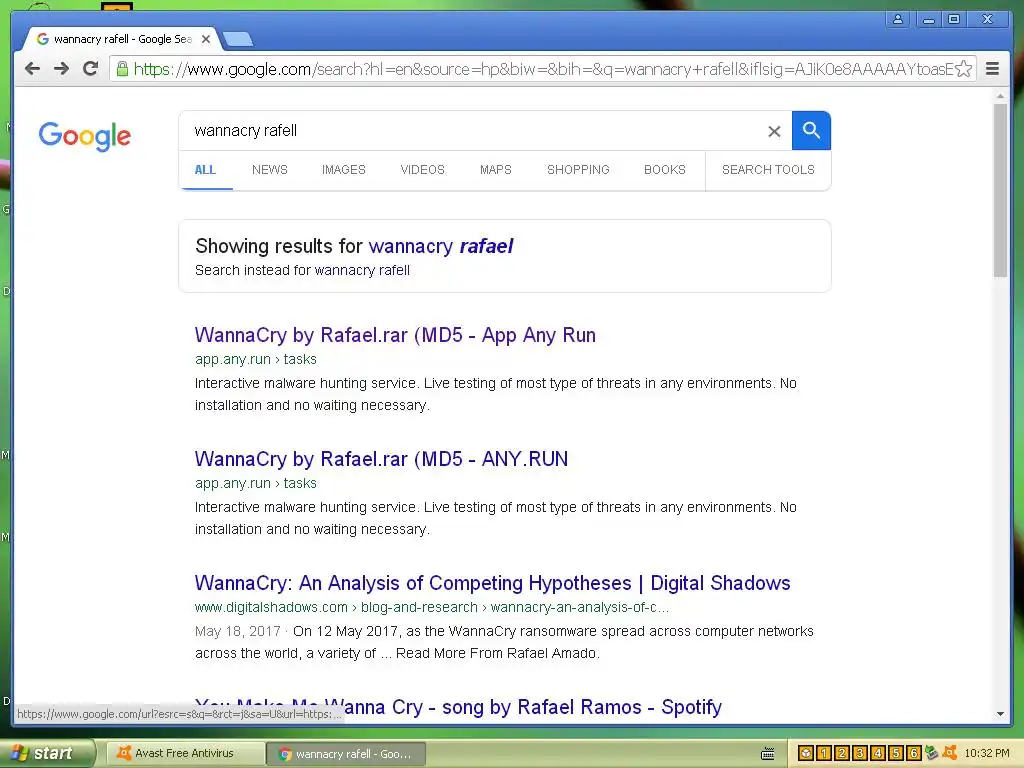Screen dimensions: 1024x768
Task: Switch to IMAGES results
Action: 344,170
